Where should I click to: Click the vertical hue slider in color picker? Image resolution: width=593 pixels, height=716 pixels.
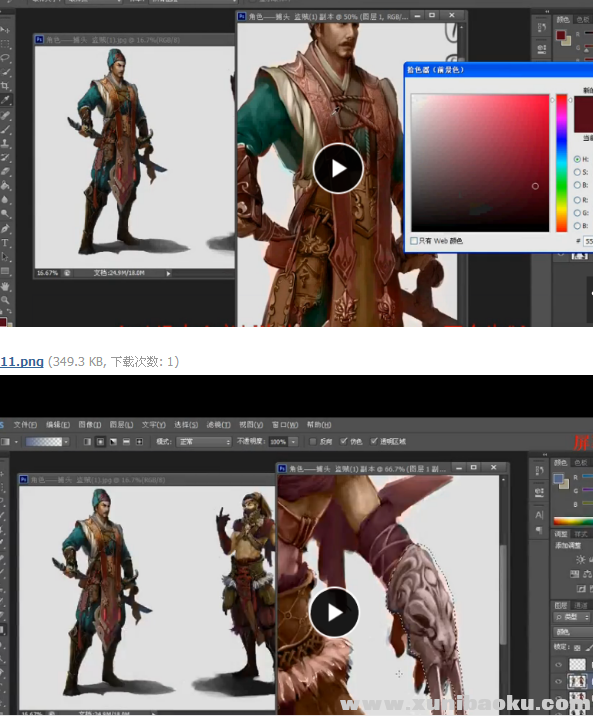562,163
